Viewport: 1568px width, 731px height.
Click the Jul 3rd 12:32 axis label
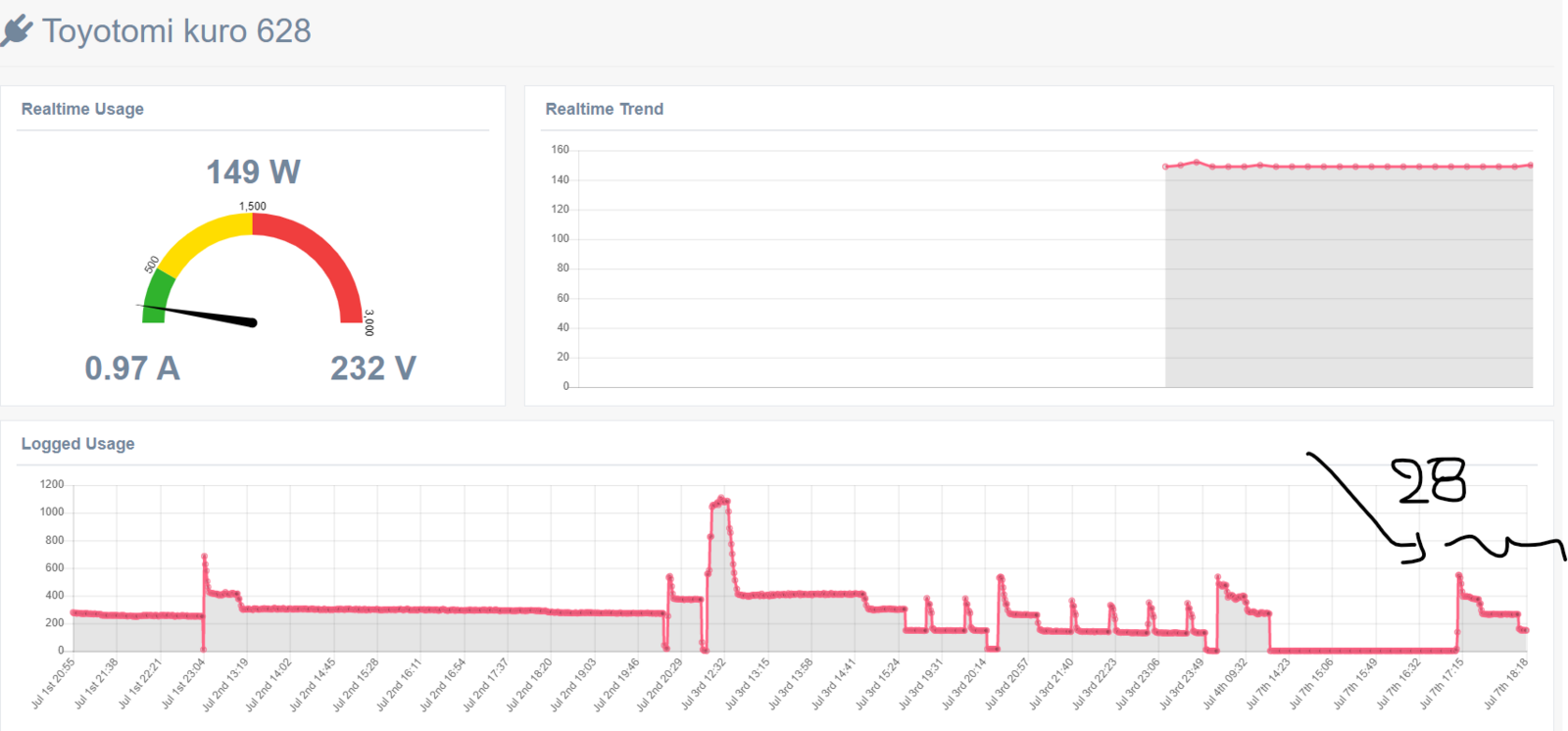(x=705, y=683)
